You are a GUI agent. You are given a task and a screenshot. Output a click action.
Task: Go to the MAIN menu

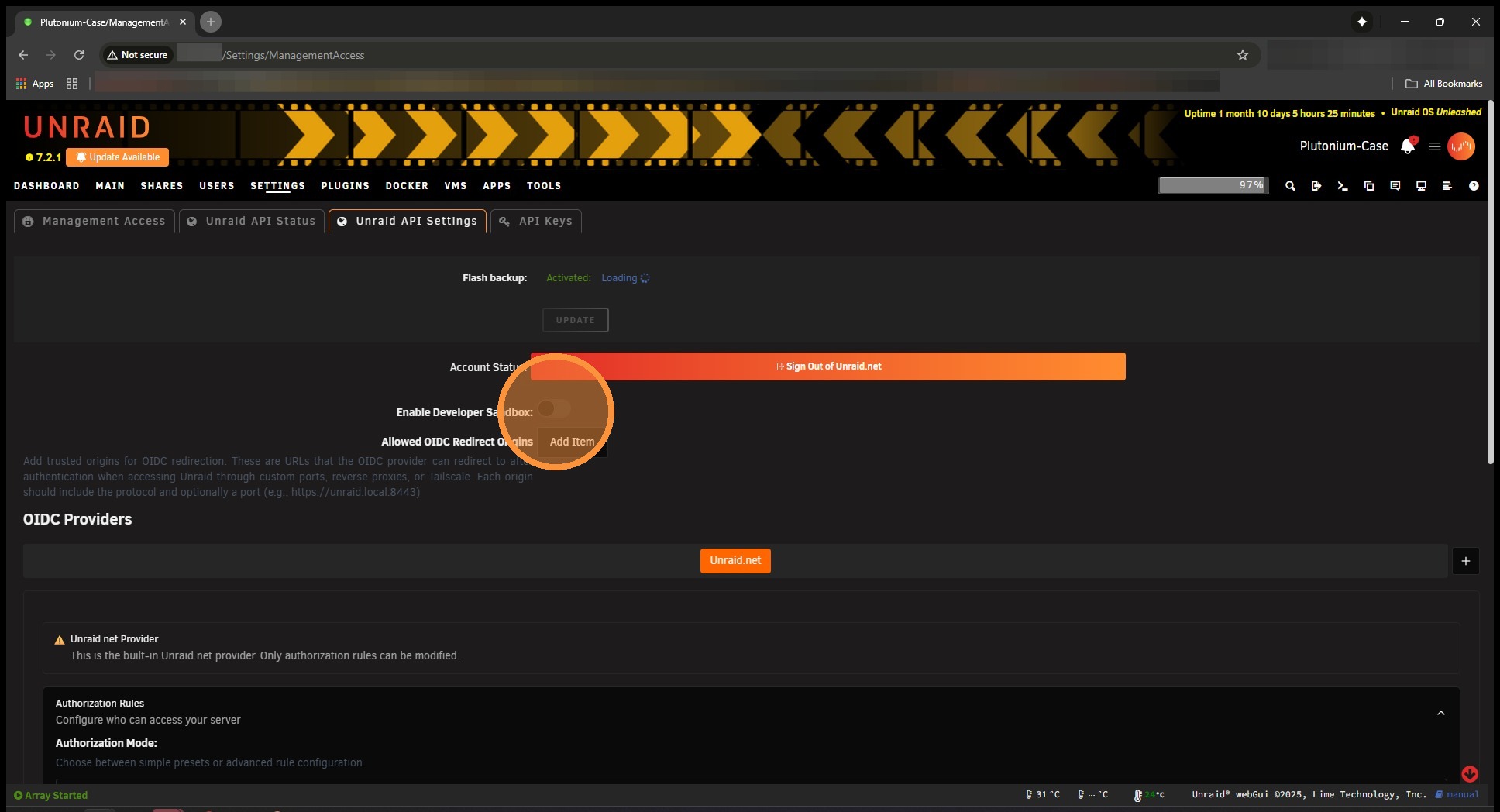(110, 186)
